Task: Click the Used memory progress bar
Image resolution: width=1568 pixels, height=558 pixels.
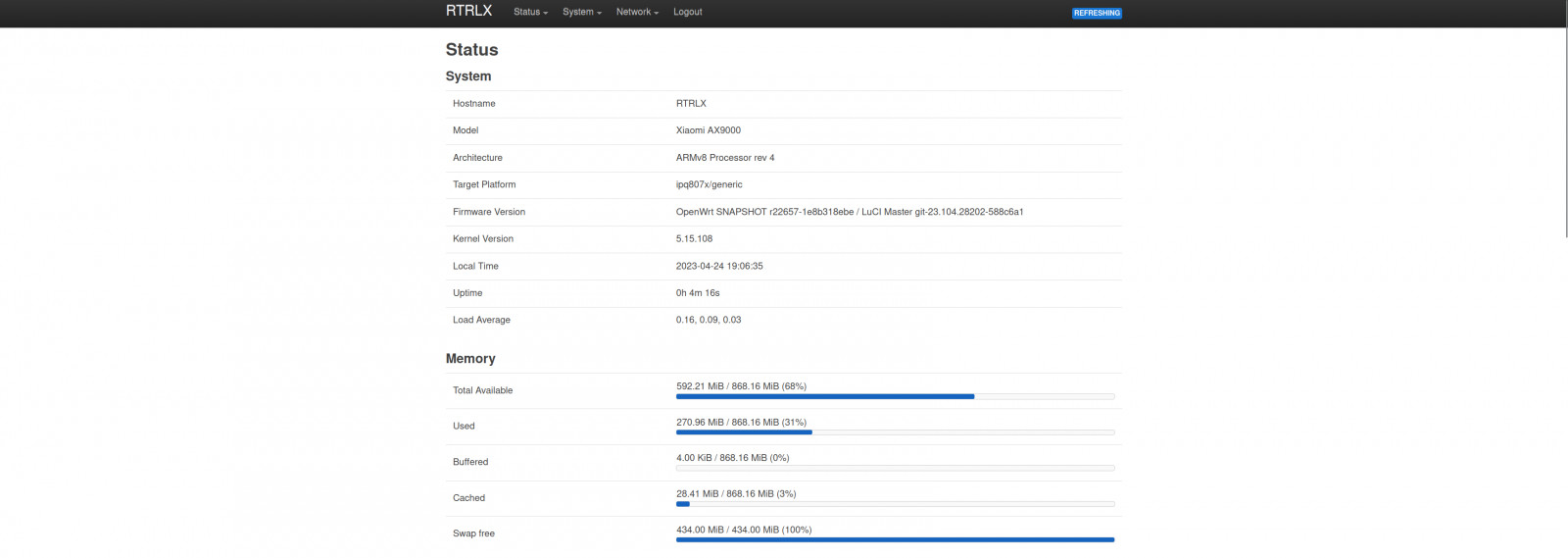Action: pos(895,432)
